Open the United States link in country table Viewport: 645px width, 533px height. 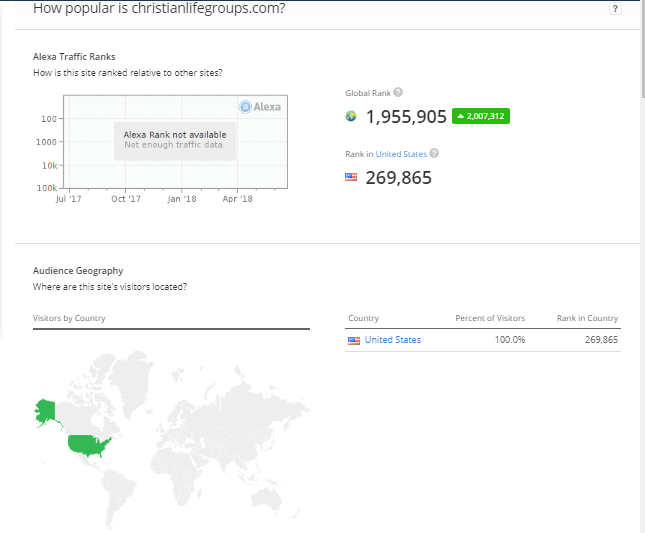[x=393, y=340]
